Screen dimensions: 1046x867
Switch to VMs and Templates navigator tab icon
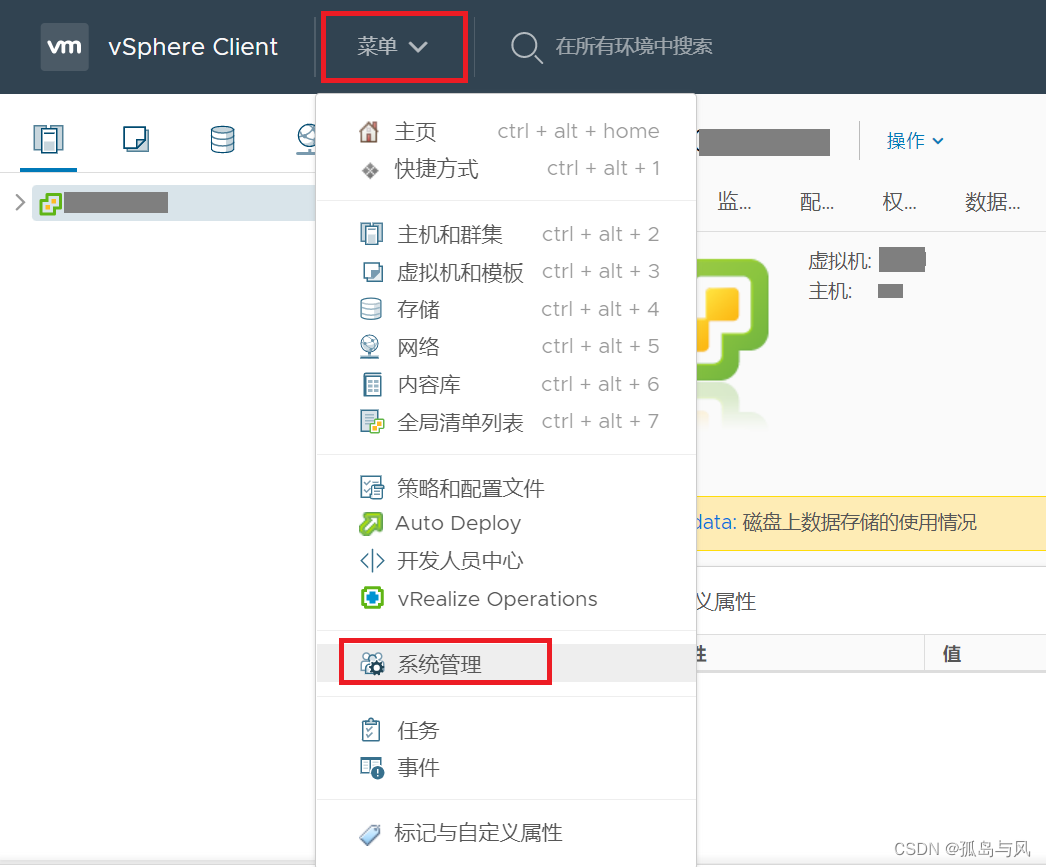coord(135,139)
